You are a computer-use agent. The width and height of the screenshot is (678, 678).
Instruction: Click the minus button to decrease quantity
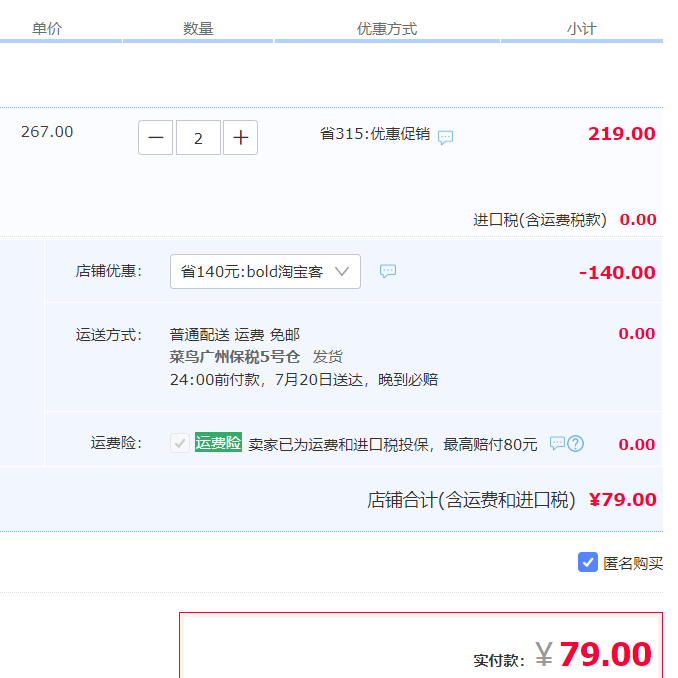155,138
